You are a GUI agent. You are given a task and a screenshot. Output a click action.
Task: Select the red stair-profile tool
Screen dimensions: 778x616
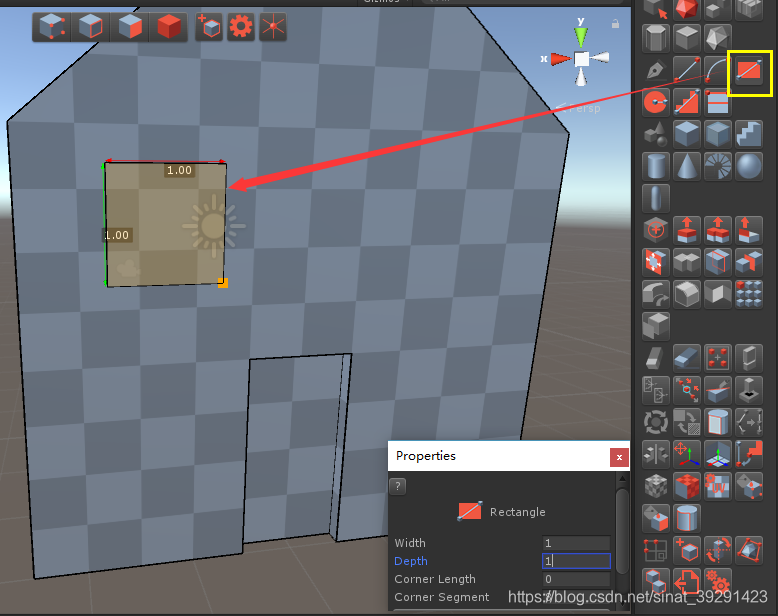[x=687, y=102]
